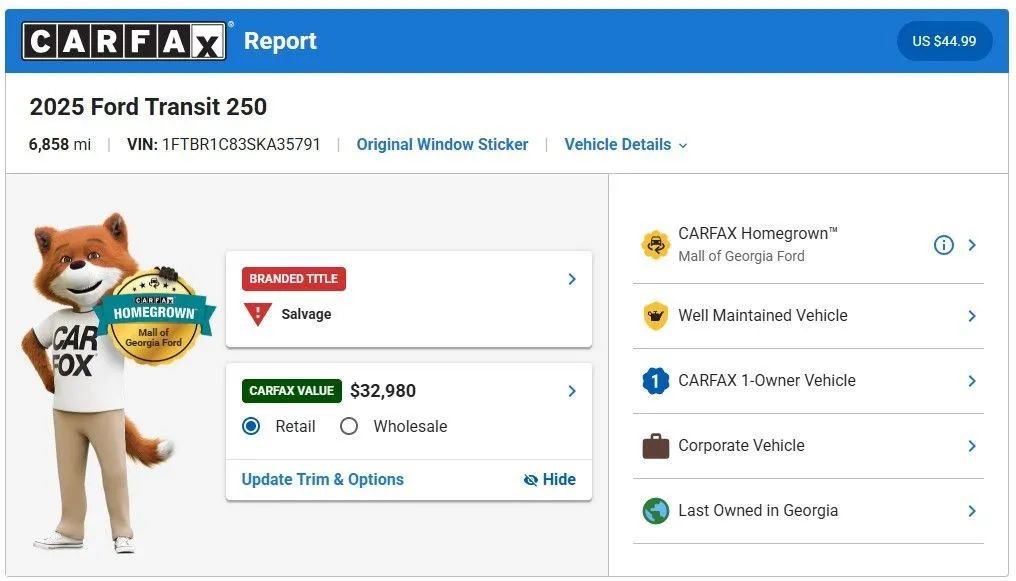The width and height of the screenshot is (1016, 581).
Task: Open the CARFAX Homegrown info icon
Action: (x=943, y=245)
